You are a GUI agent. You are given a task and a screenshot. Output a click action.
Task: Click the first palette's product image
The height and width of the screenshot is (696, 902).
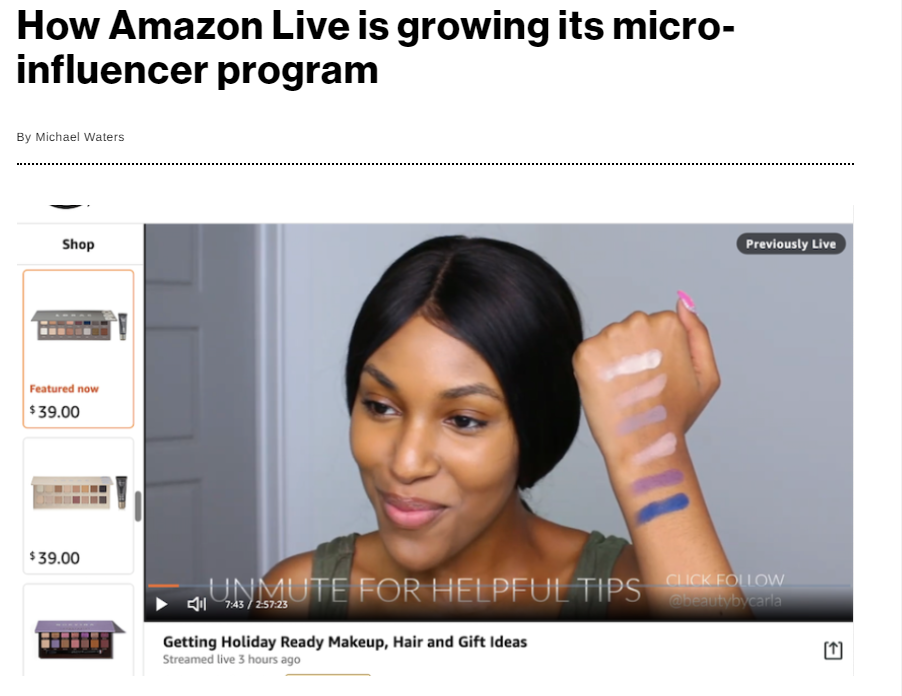coord(78,325)
